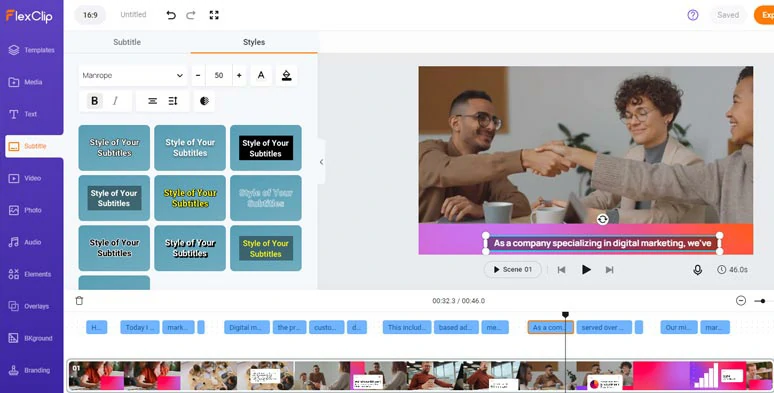Open the Manrope font dropdown
Viewport: 774px width, 393px height.
pos(133,76)
